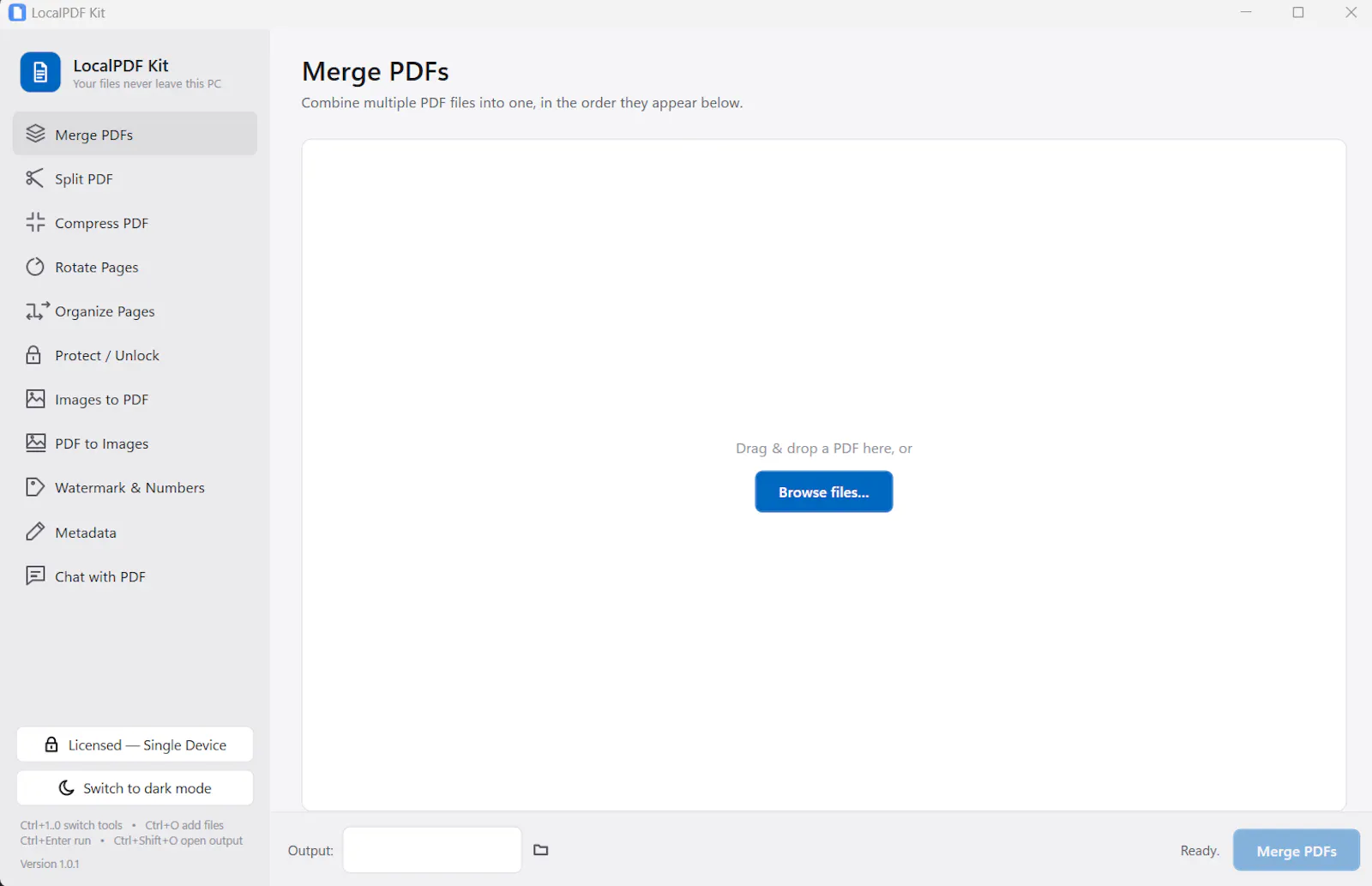Close the LocalPDF Kit window
This screenshot has width=1372, height=886.
pyautogui.click(x=1351, y=12)
